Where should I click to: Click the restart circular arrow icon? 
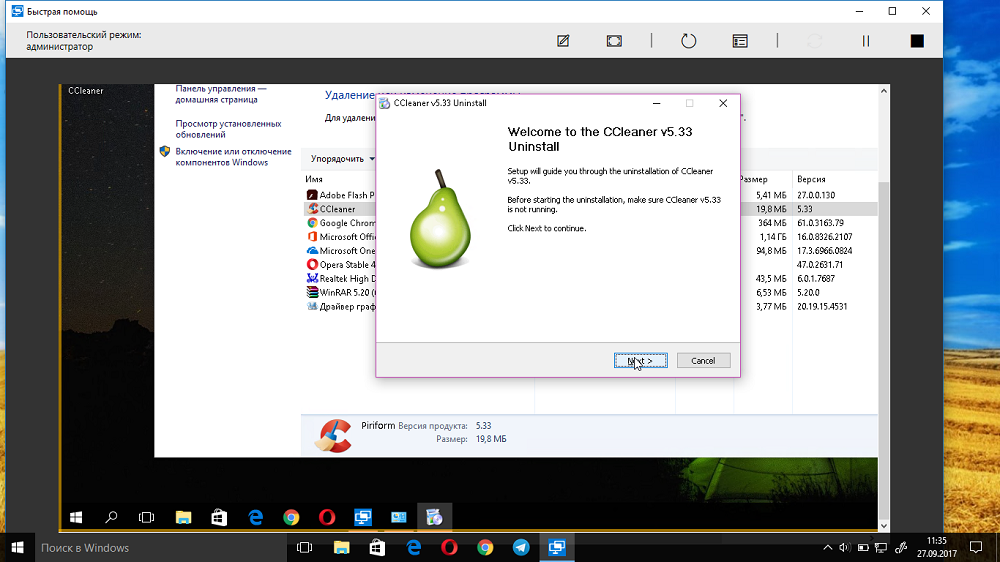click(689, 41)
